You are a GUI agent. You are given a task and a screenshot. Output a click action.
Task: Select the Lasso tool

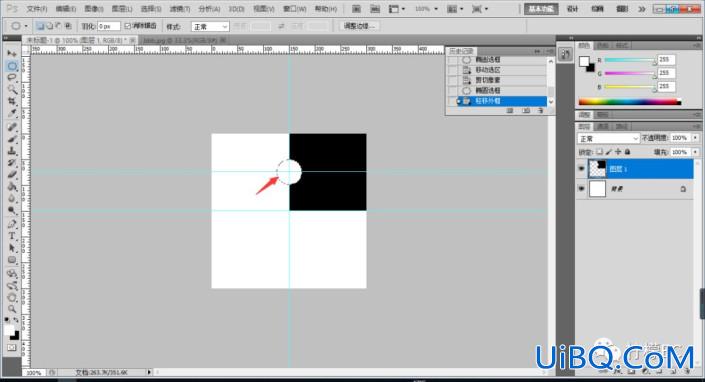(12, 78)
